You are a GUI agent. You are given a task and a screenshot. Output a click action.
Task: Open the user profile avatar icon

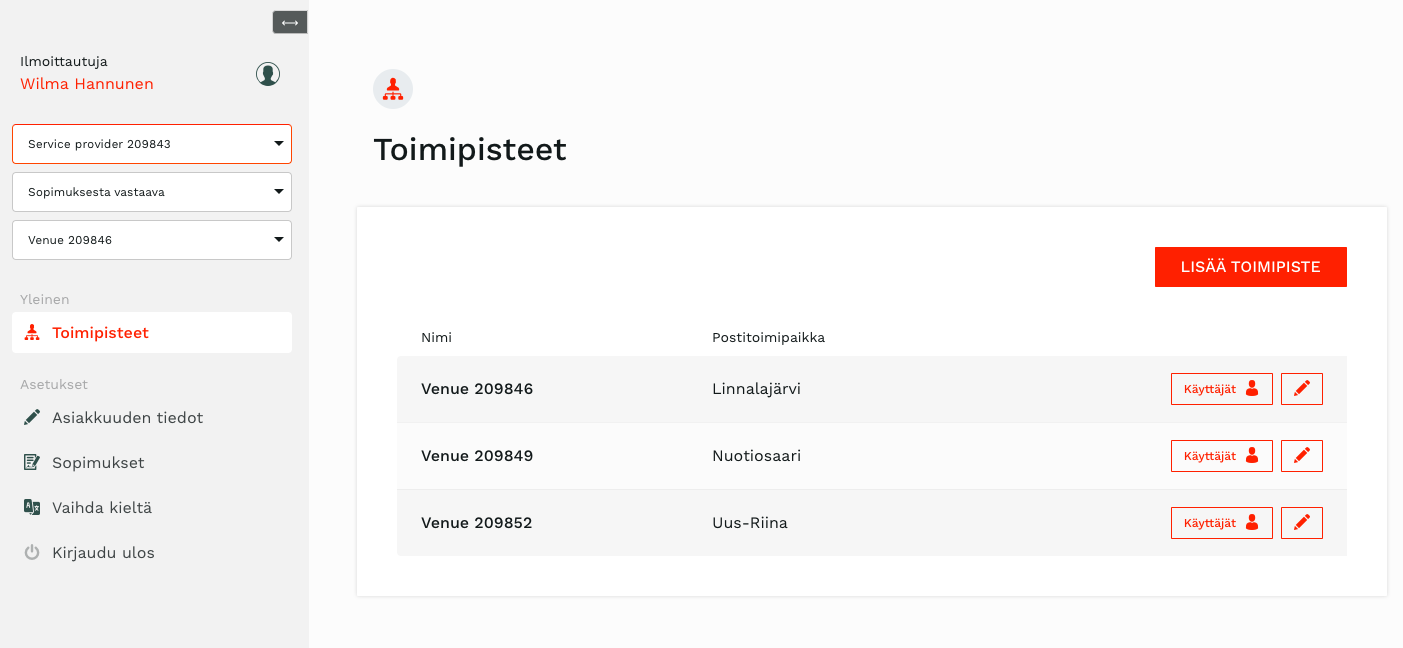268,73
